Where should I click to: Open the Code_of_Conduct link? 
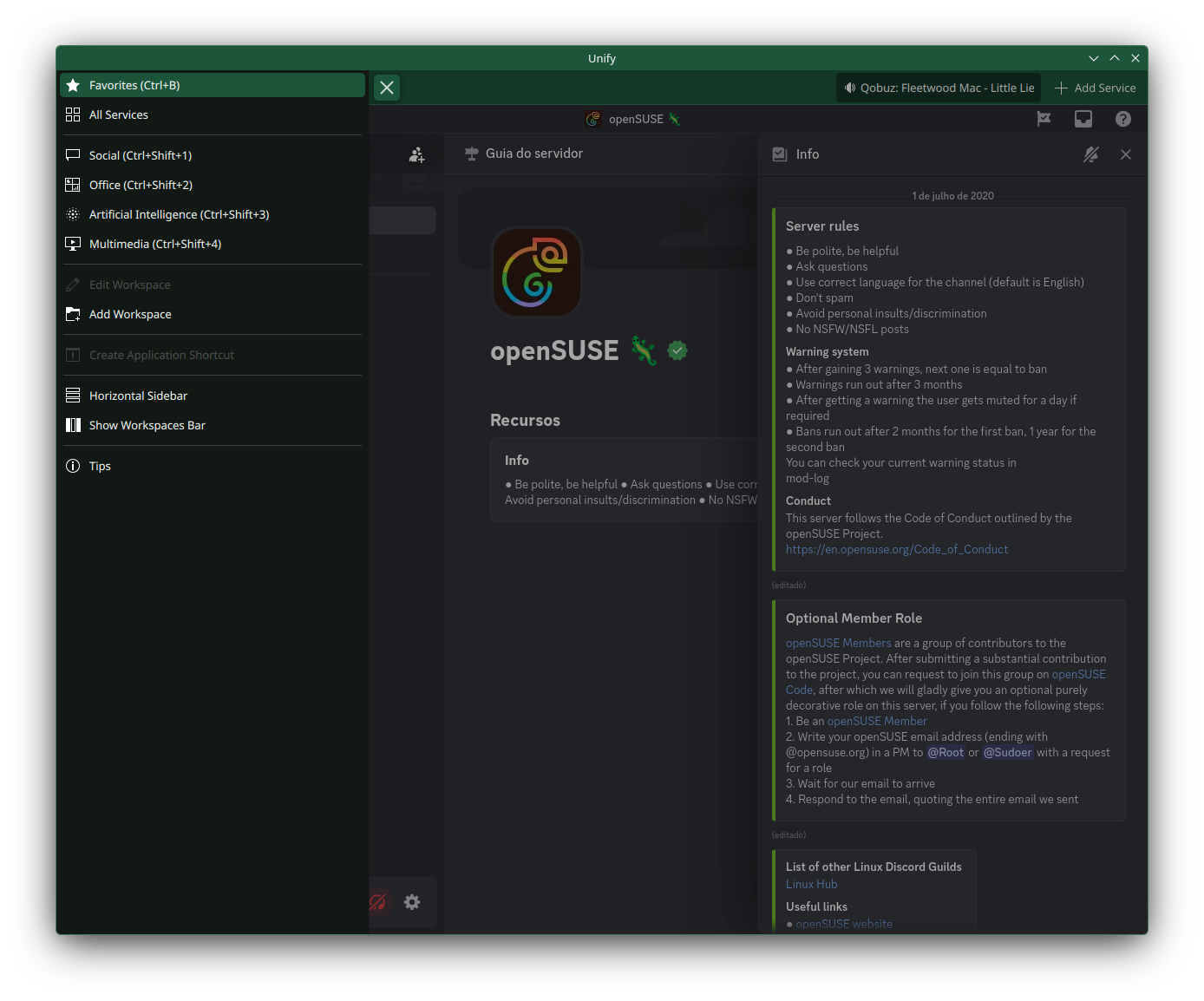tap(897, 549)
